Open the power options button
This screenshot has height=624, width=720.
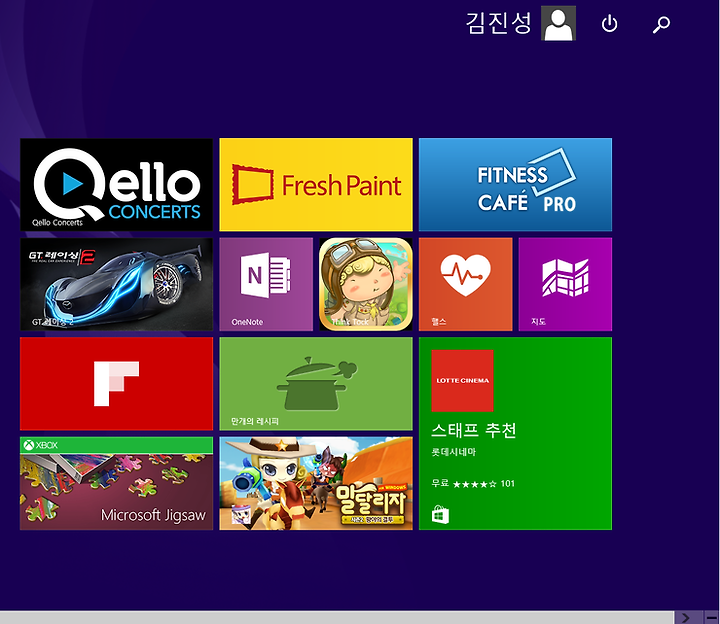[609, 24]
